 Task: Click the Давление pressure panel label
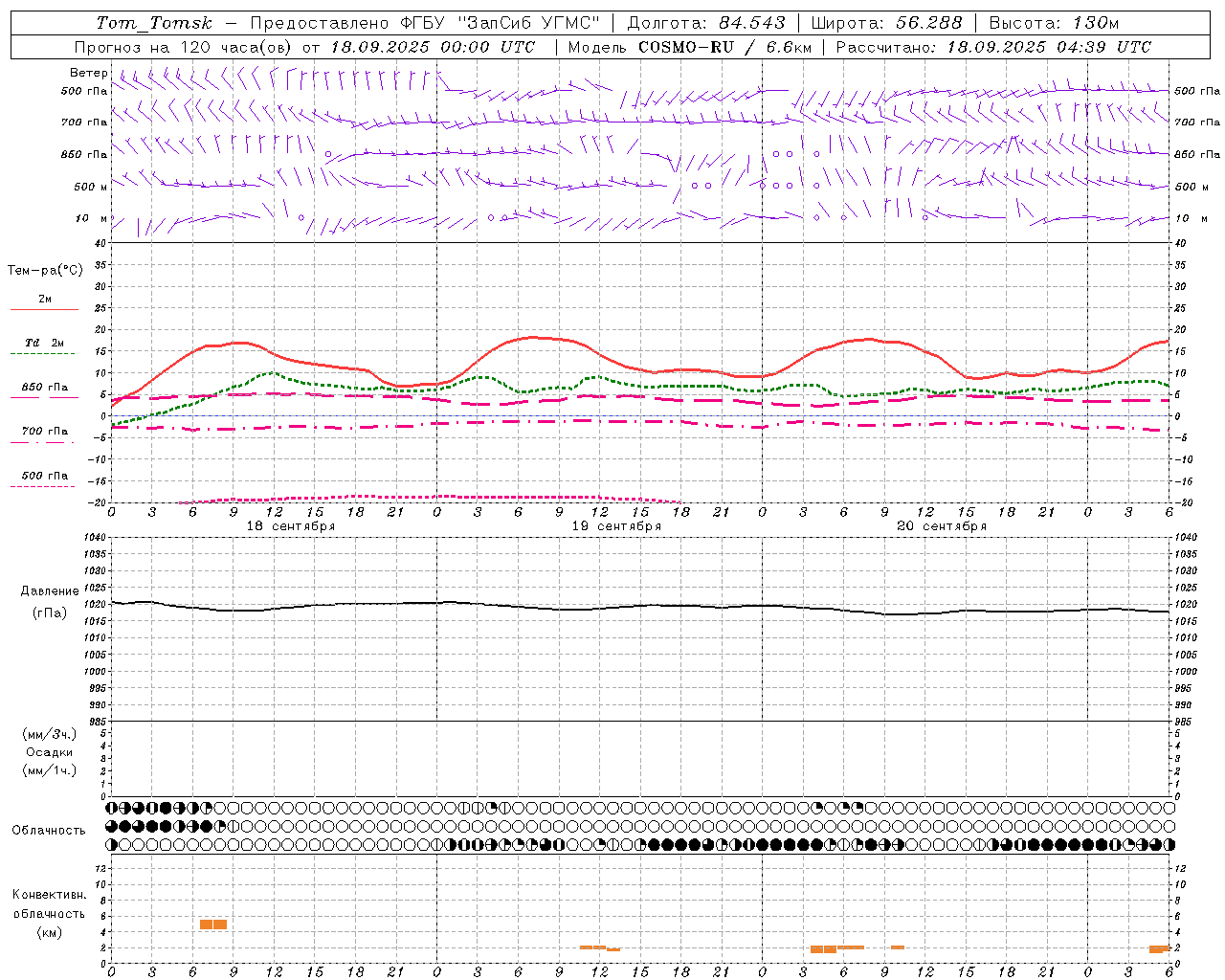pos(50,591)
